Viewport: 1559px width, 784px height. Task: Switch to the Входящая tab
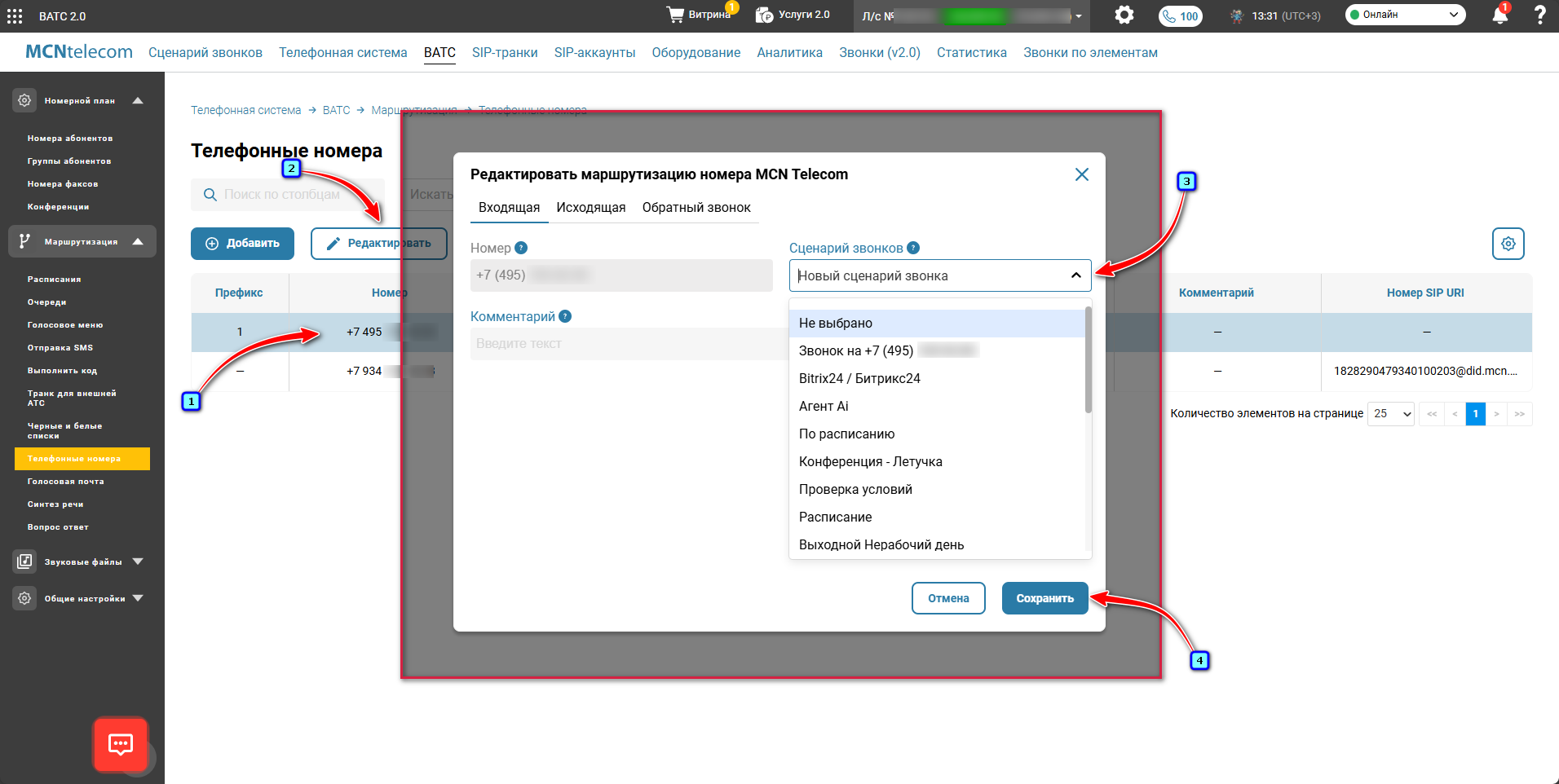pyautogui.click(x=509, y=207)
